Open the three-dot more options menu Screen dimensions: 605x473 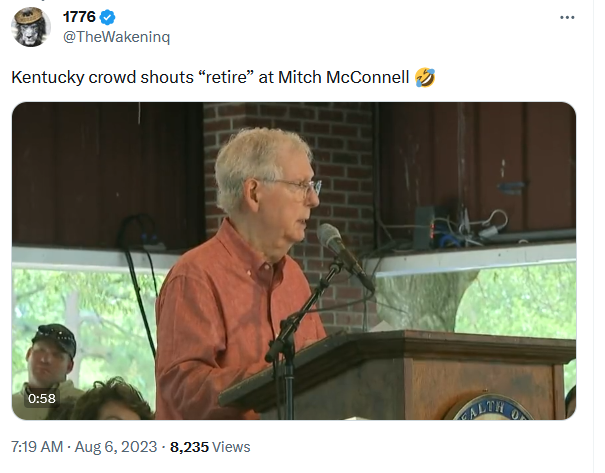click(x=567, y=18)
